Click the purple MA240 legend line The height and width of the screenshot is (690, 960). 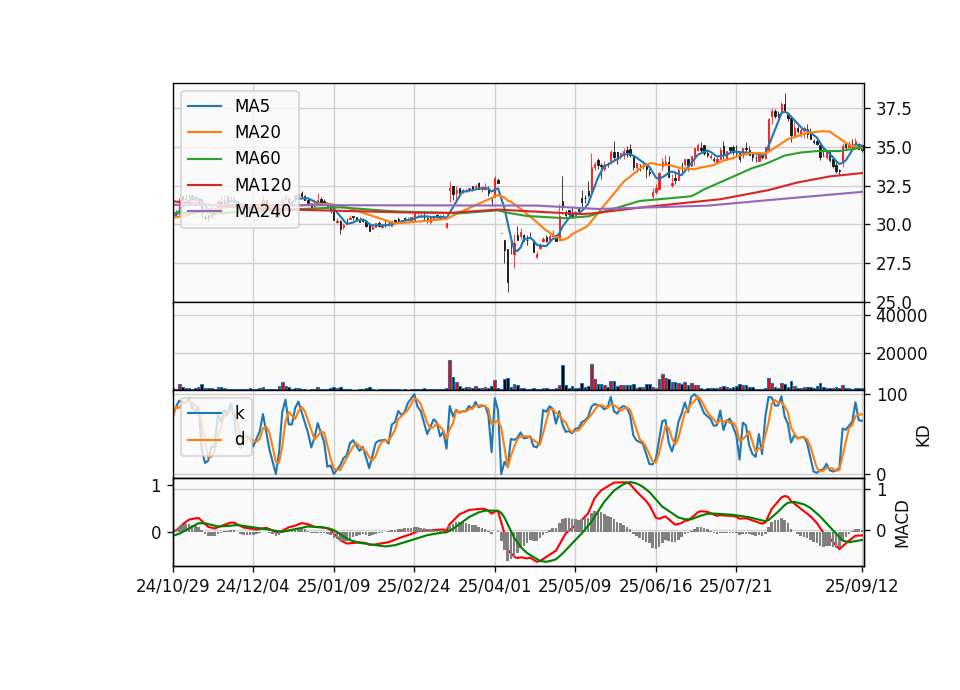coord(204,211)
